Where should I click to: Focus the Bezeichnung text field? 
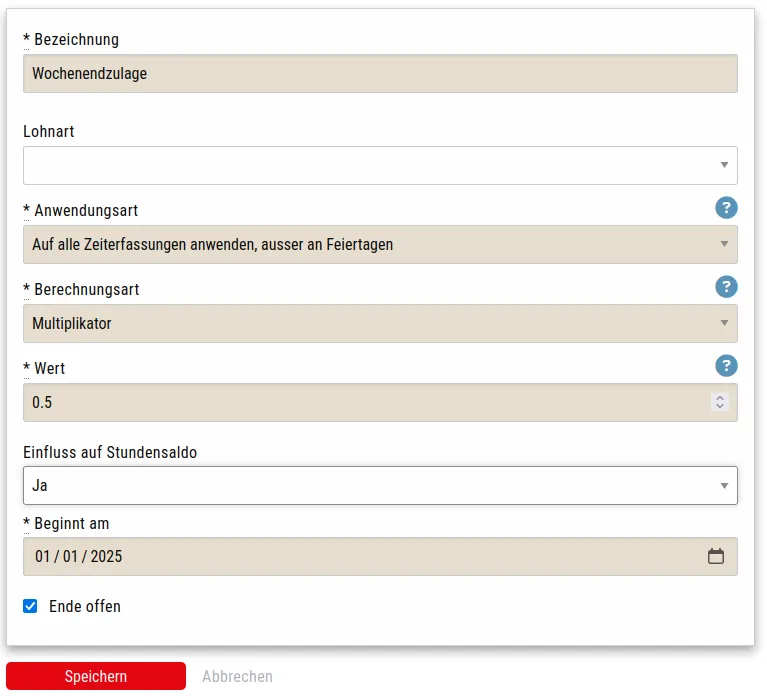point(380,73)
